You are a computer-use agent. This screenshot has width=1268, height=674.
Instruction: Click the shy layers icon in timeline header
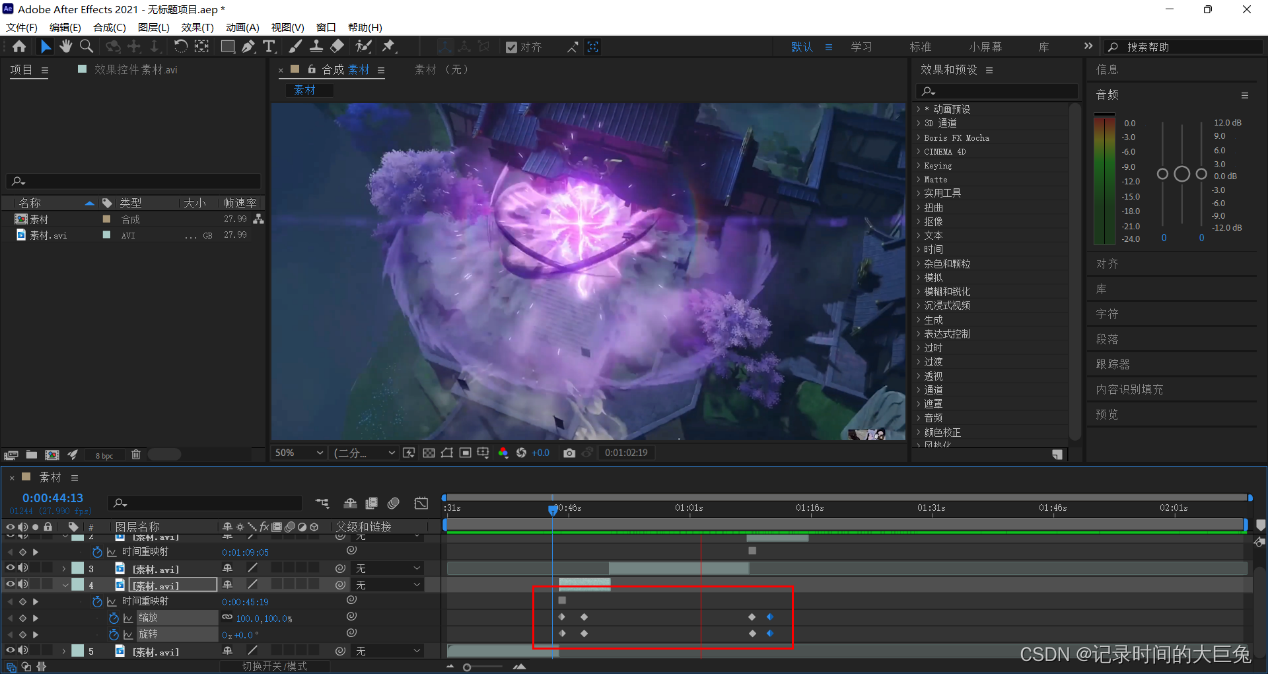(350, 503)
